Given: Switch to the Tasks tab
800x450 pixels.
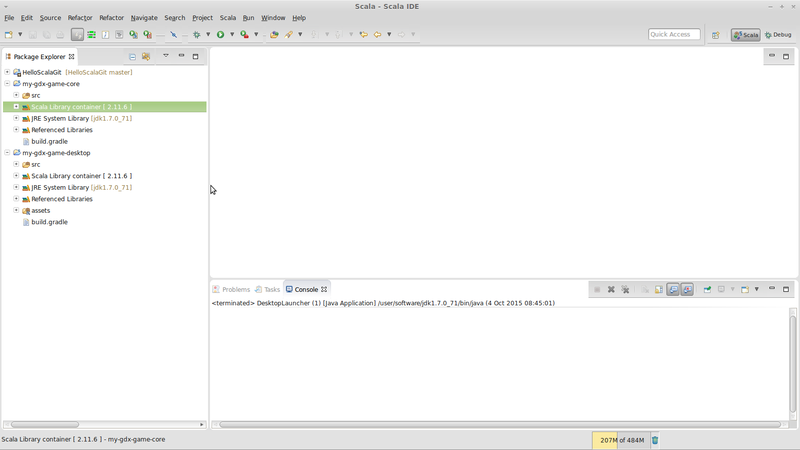Looking at the screenshot, I should point(267,289).
